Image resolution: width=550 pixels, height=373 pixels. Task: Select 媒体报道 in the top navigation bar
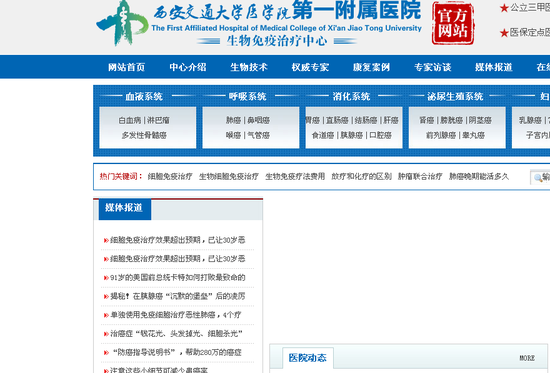coord(494,67)
